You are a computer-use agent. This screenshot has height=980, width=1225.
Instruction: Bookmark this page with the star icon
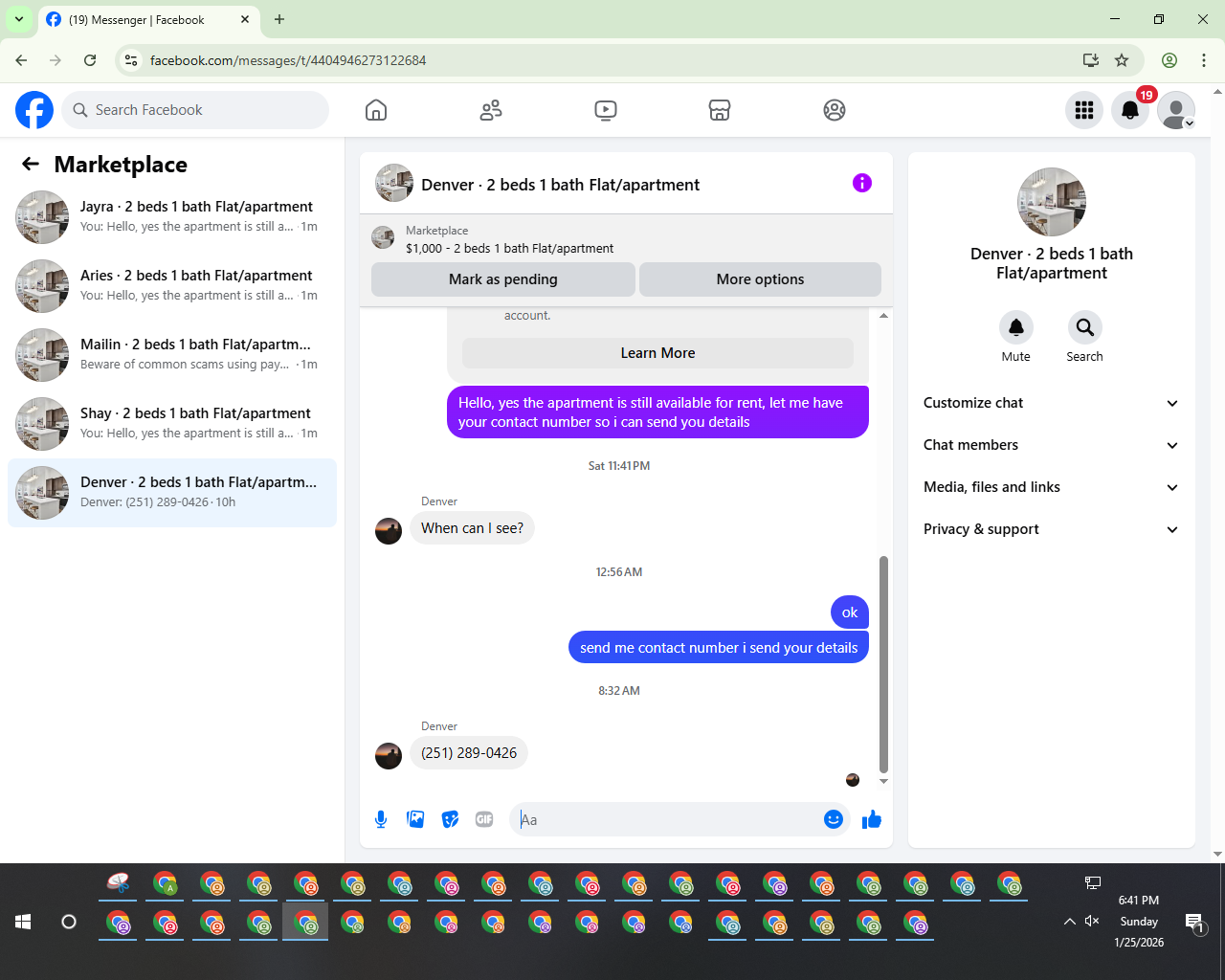point(1122,60)
